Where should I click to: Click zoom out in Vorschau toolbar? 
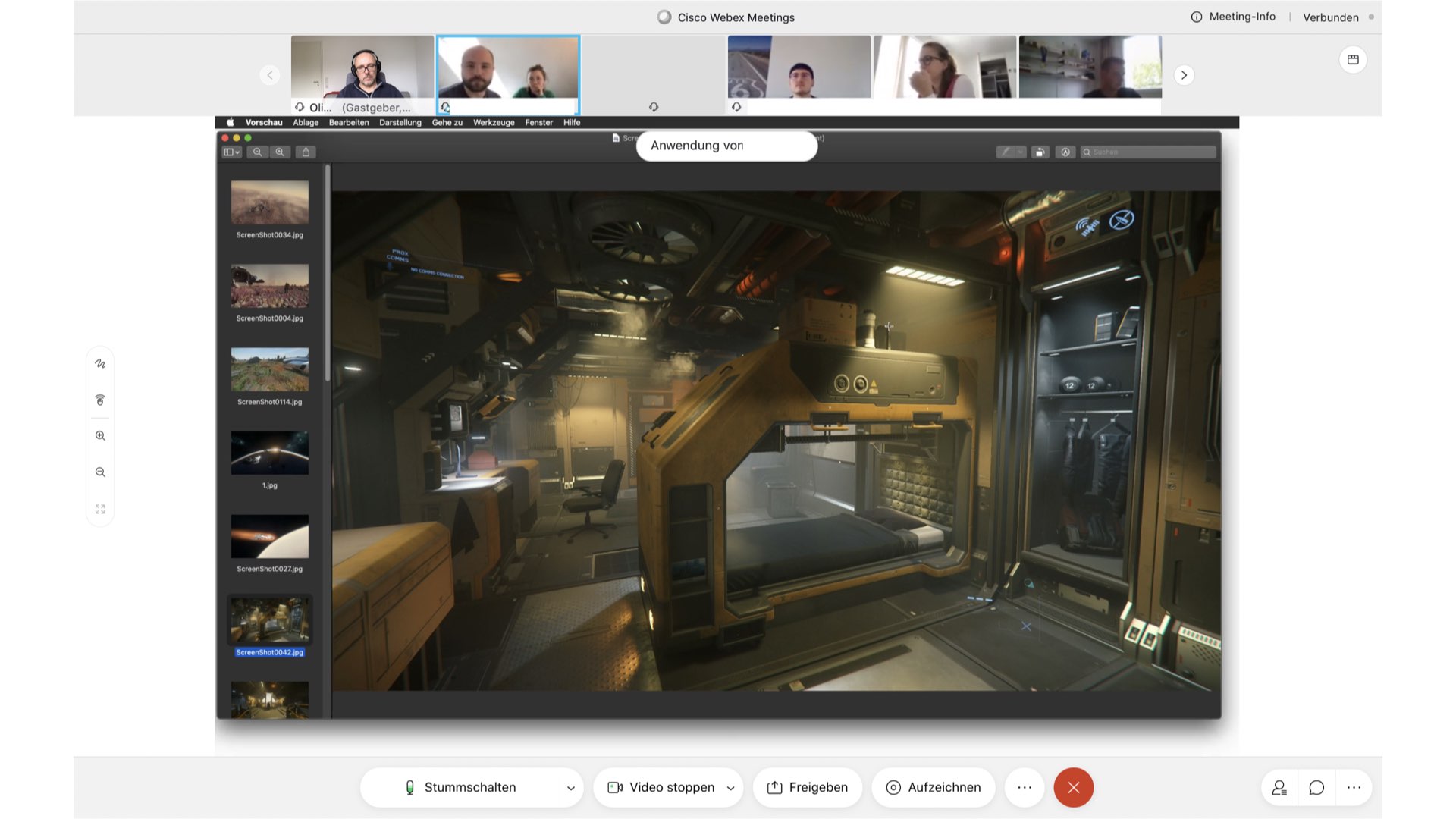pyautogui.click(x=258, y=152)
